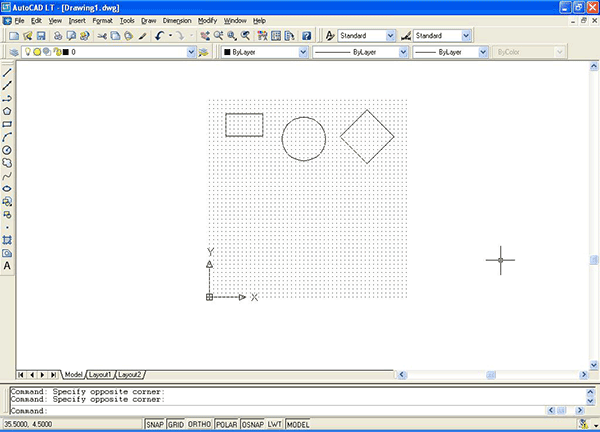Select the Spline tool
The image size is (600, 432).
7,176
